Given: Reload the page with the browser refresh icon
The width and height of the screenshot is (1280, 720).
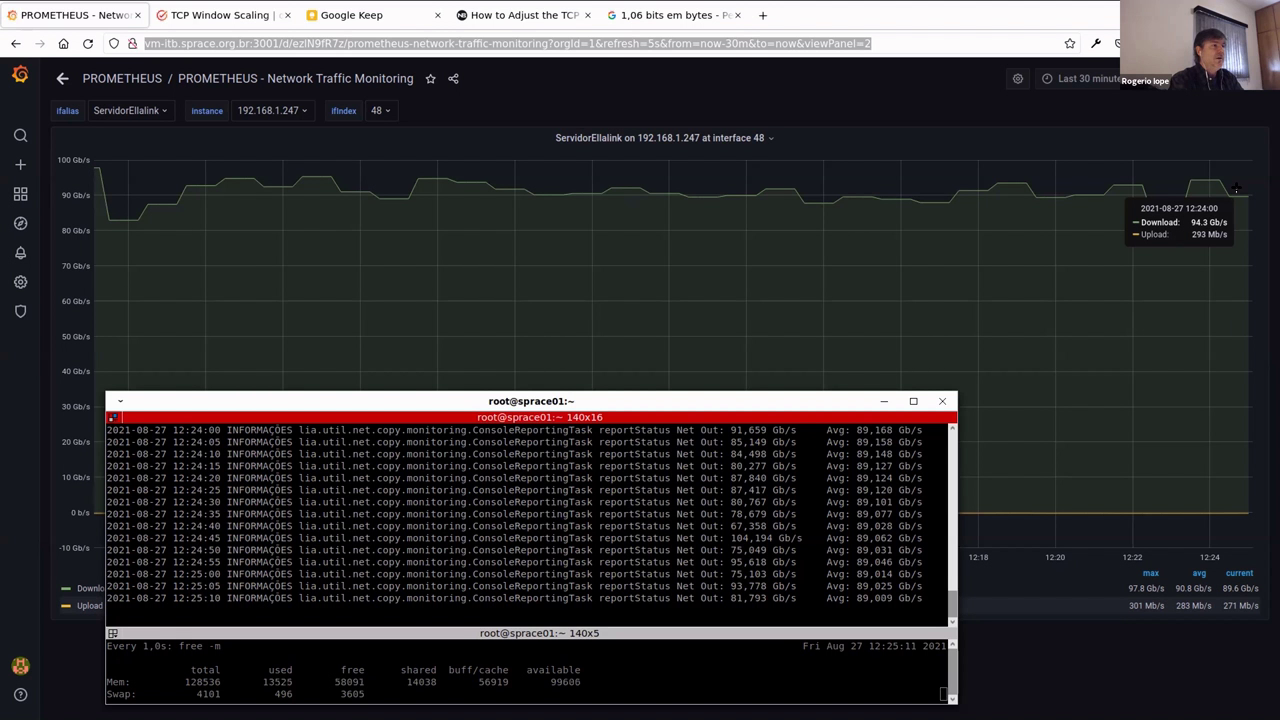Looking at the screenshot, I should click(x=88, y=43).
